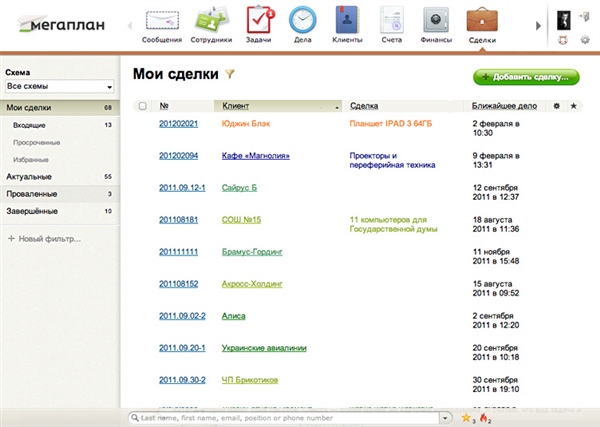The height and width of the screenshot is (427, 600).
Task: Sort by Ближайшее дело column
Action: pyautogui.click(x=504, y=106)
